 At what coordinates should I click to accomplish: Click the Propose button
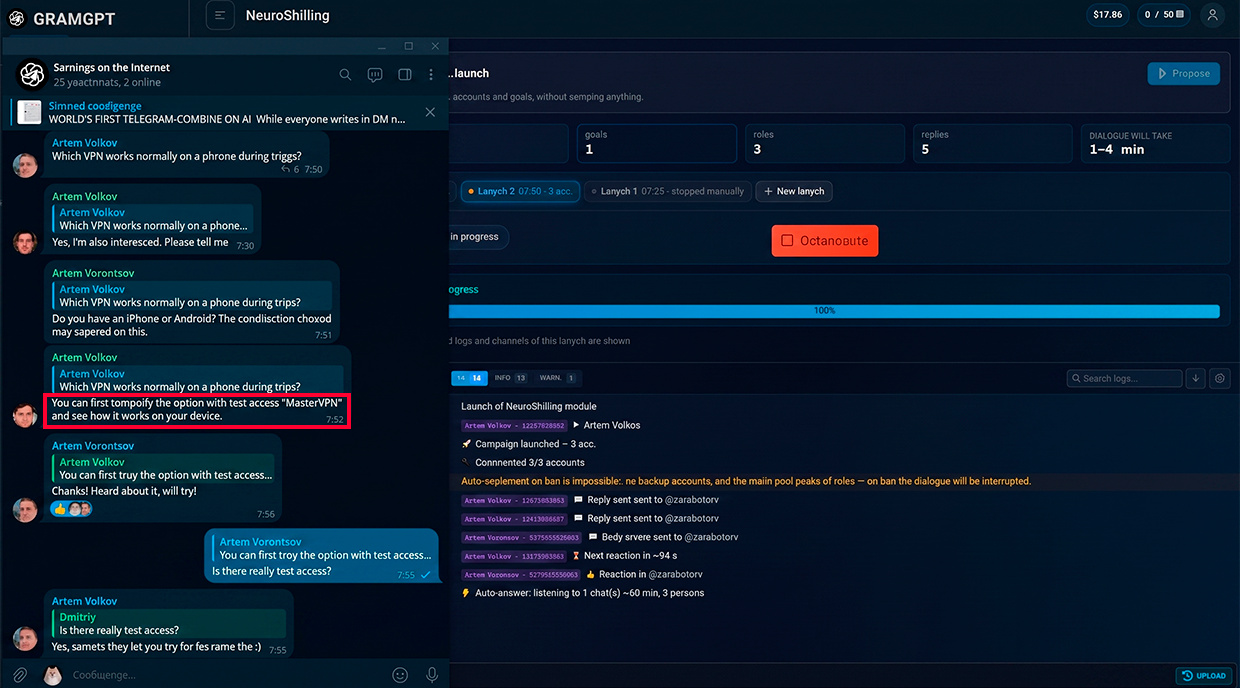pyautogui.click(x=1183, y=73)
